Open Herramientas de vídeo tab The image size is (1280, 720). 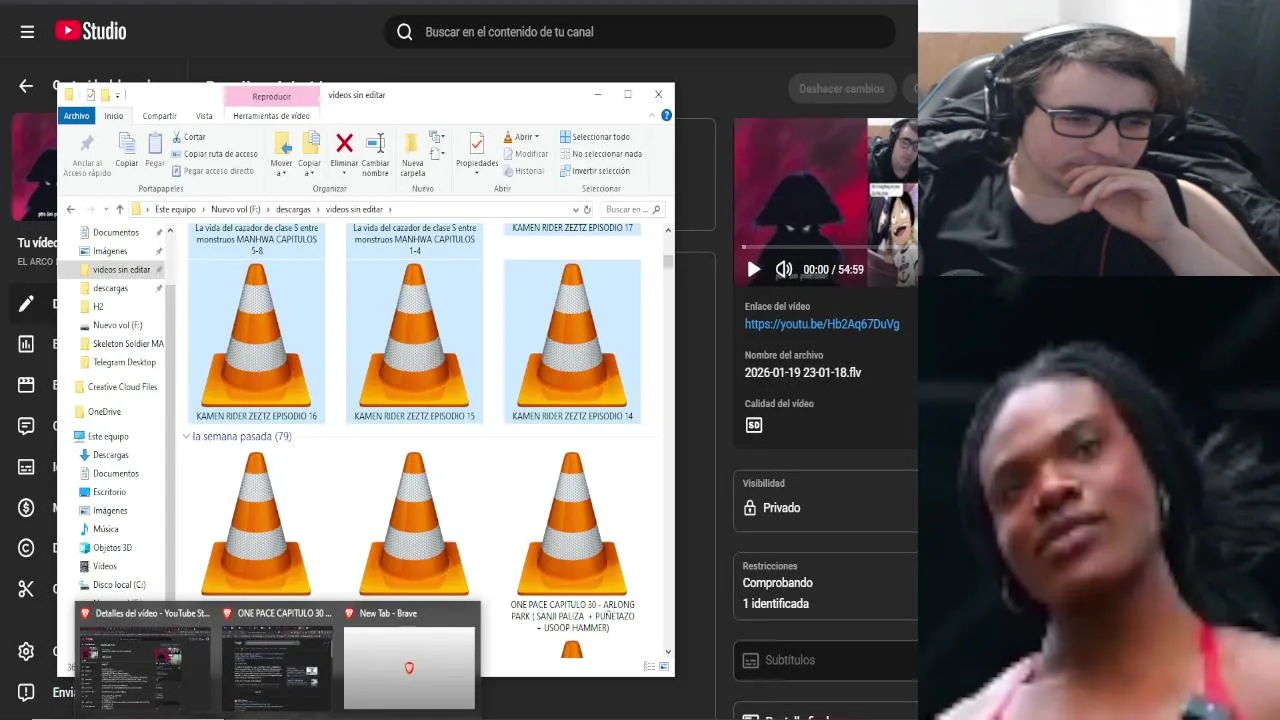pyautogui.click(x=271, y=116)
